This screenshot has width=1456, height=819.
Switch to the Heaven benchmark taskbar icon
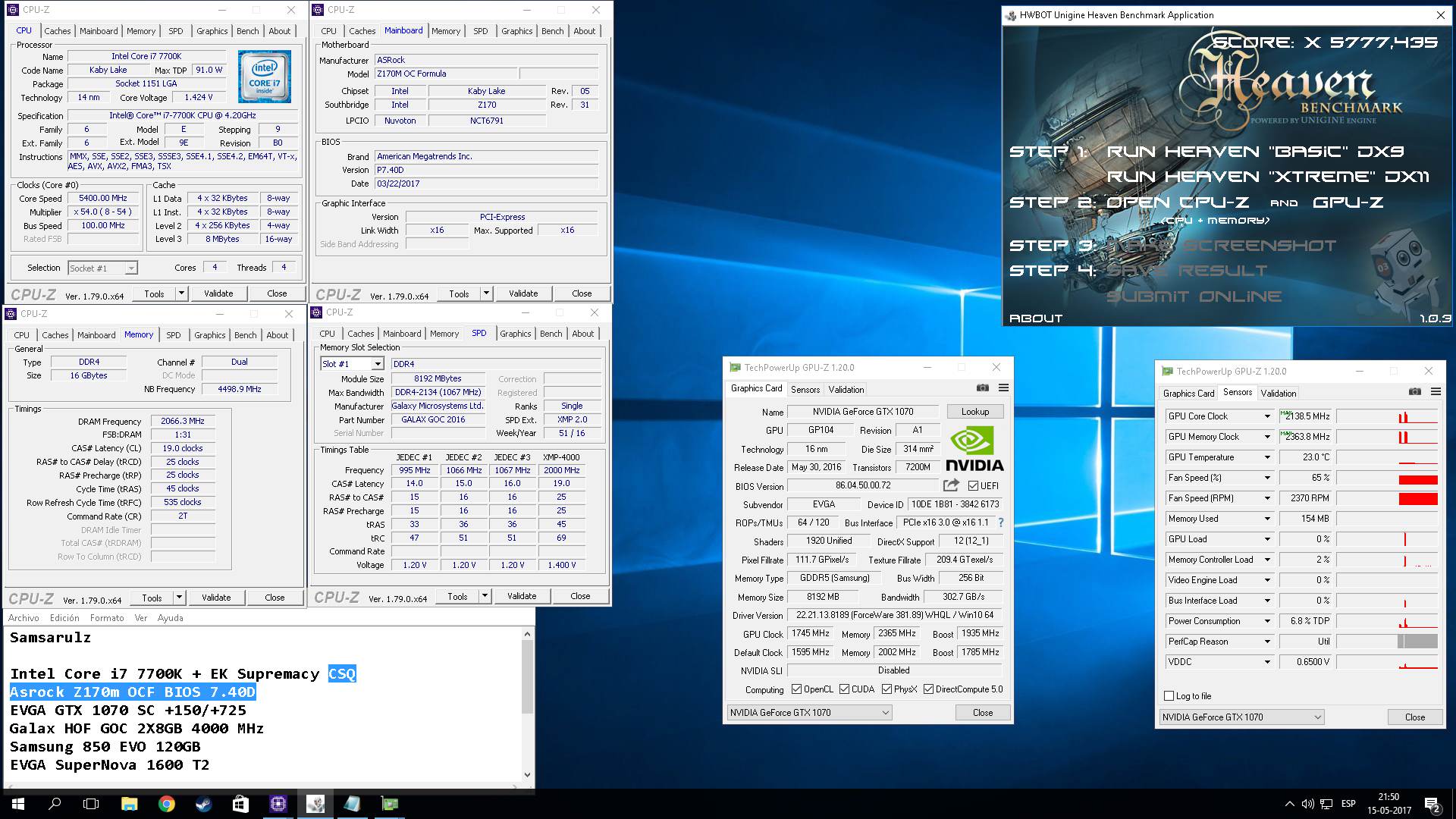click(315, 804)
